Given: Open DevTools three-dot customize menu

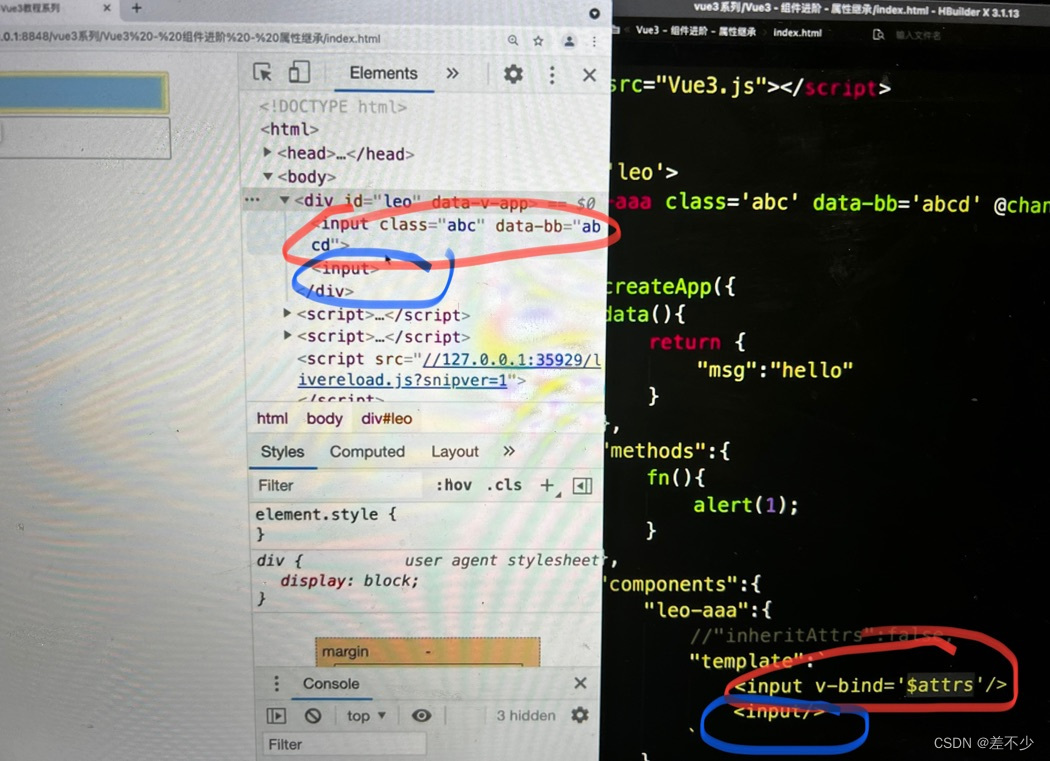Looking at the screenshot, I should [x=552, y=74].
